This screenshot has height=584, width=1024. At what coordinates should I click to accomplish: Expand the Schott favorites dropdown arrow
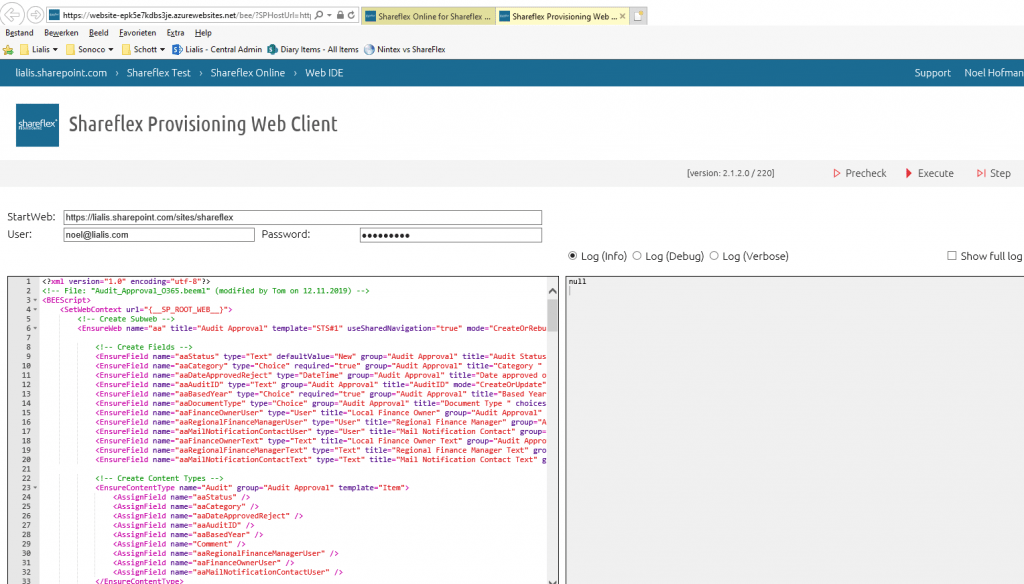tap(162, 50)
